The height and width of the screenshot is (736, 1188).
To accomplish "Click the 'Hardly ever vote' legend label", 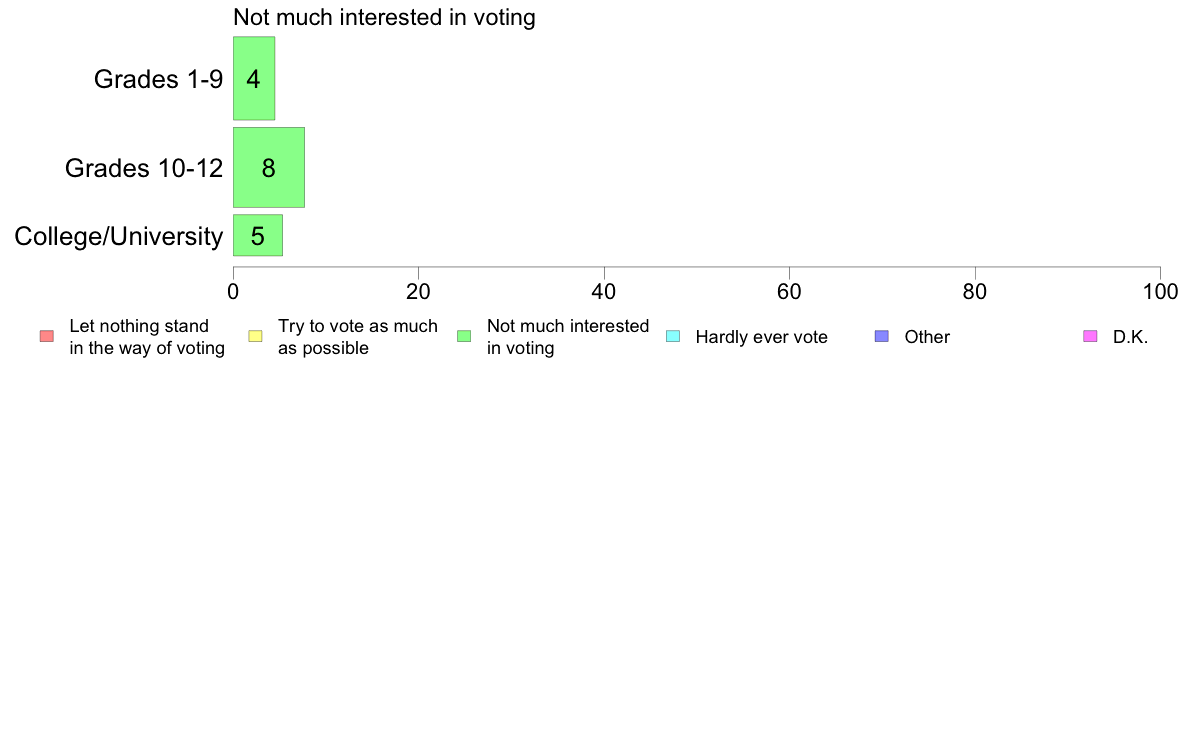I will (761, 337).
